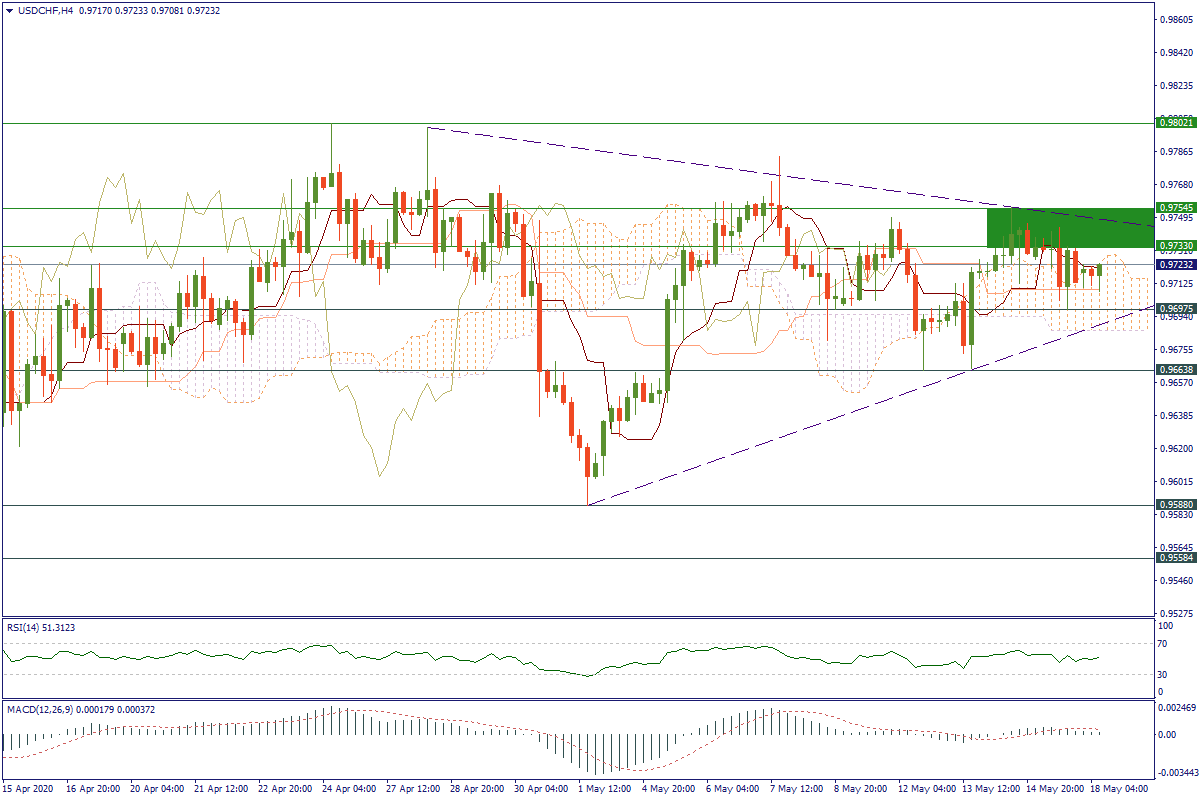Click the MACD(12,26,9) indicator label
Viewport: 1200px width, 800px height.
point(70,709)
